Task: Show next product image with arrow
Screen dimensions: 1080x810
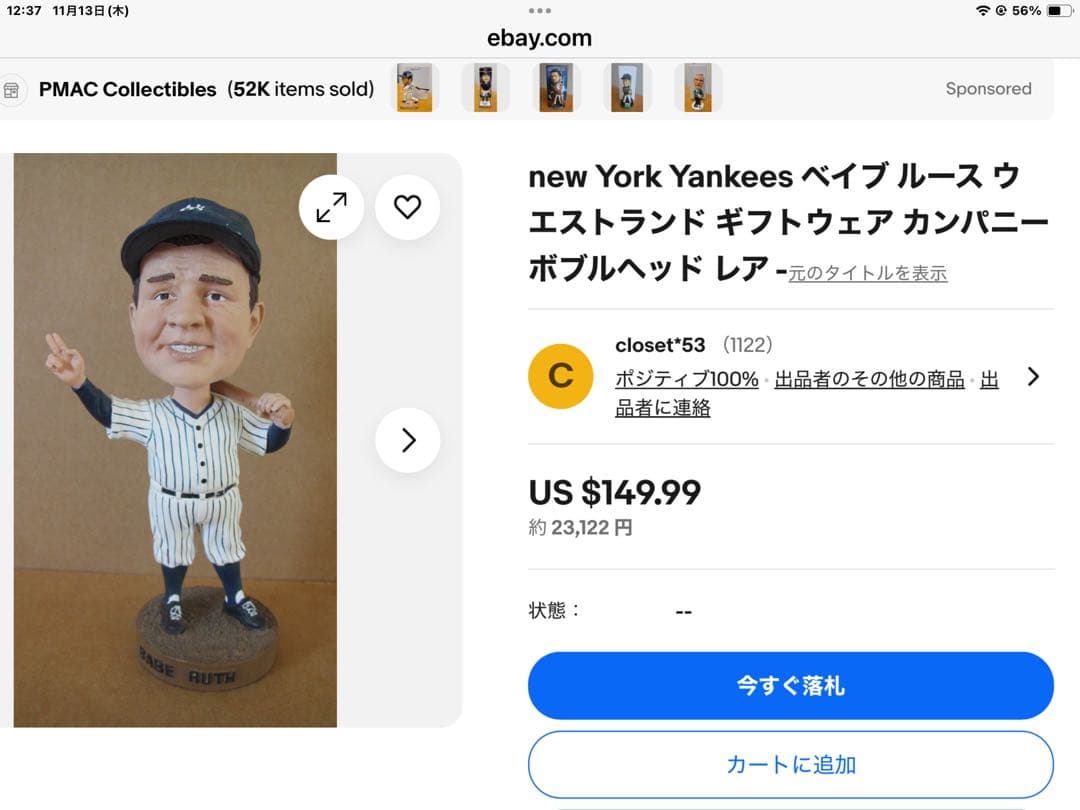Action: 408,440
